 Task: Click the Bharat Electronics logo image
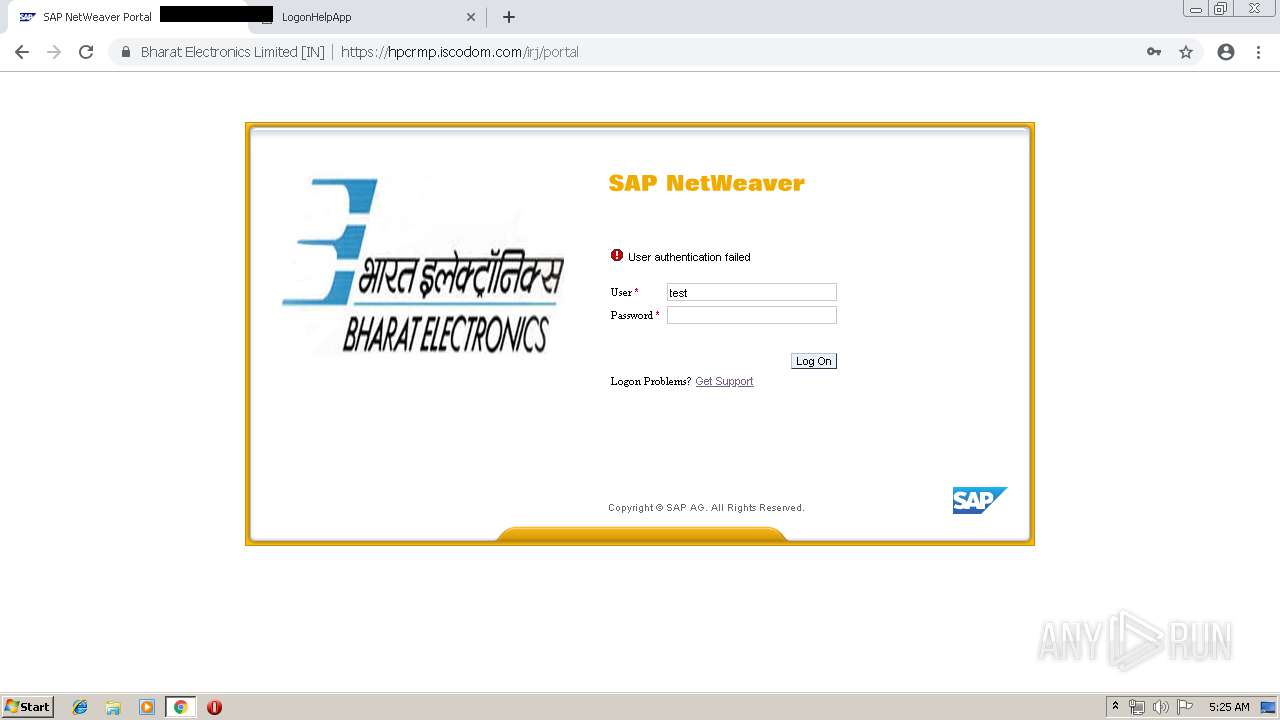tap(423, 265)
